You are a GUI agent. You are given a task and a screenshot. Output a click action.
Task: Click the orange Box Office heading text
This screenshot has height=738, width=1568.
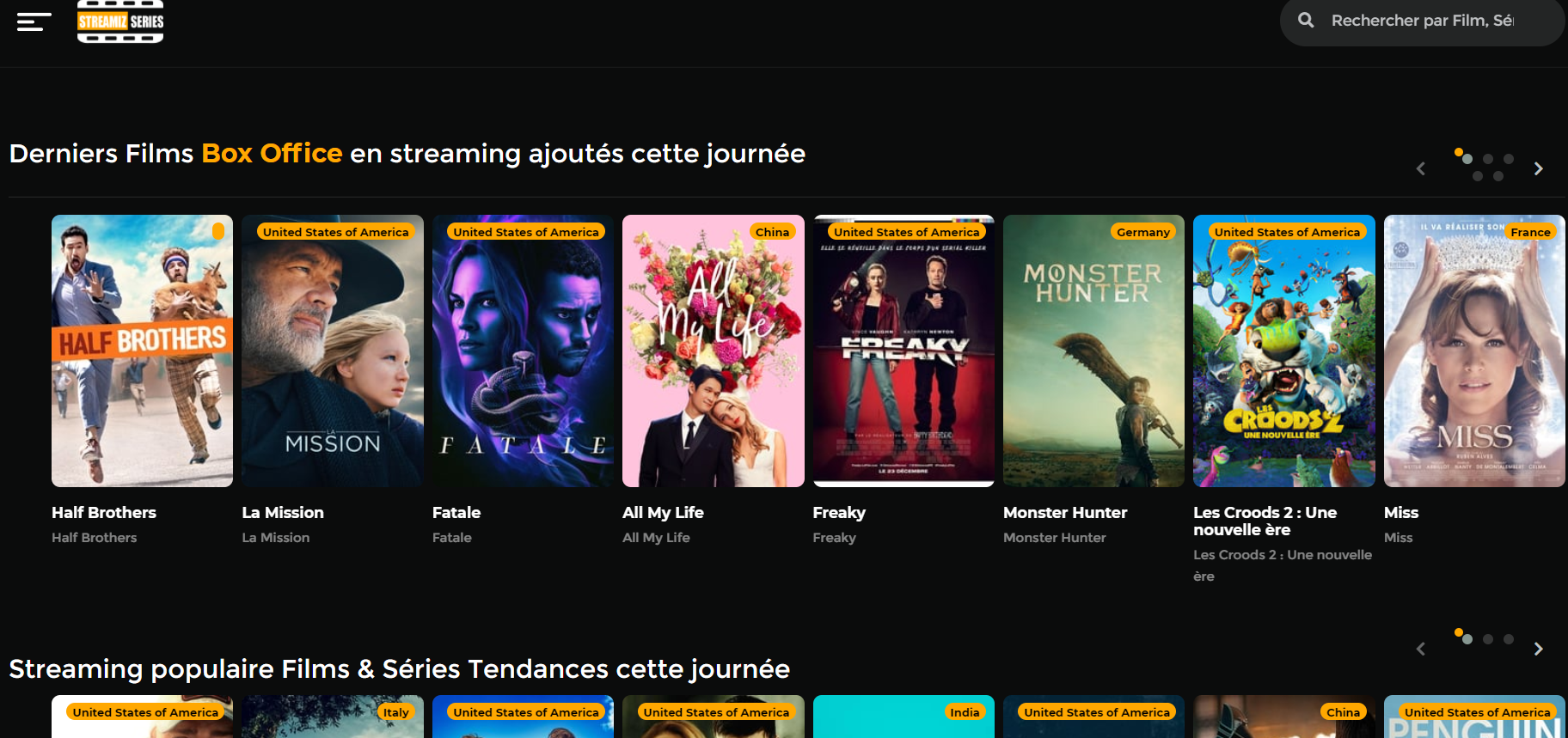click(x=272, y=154)
